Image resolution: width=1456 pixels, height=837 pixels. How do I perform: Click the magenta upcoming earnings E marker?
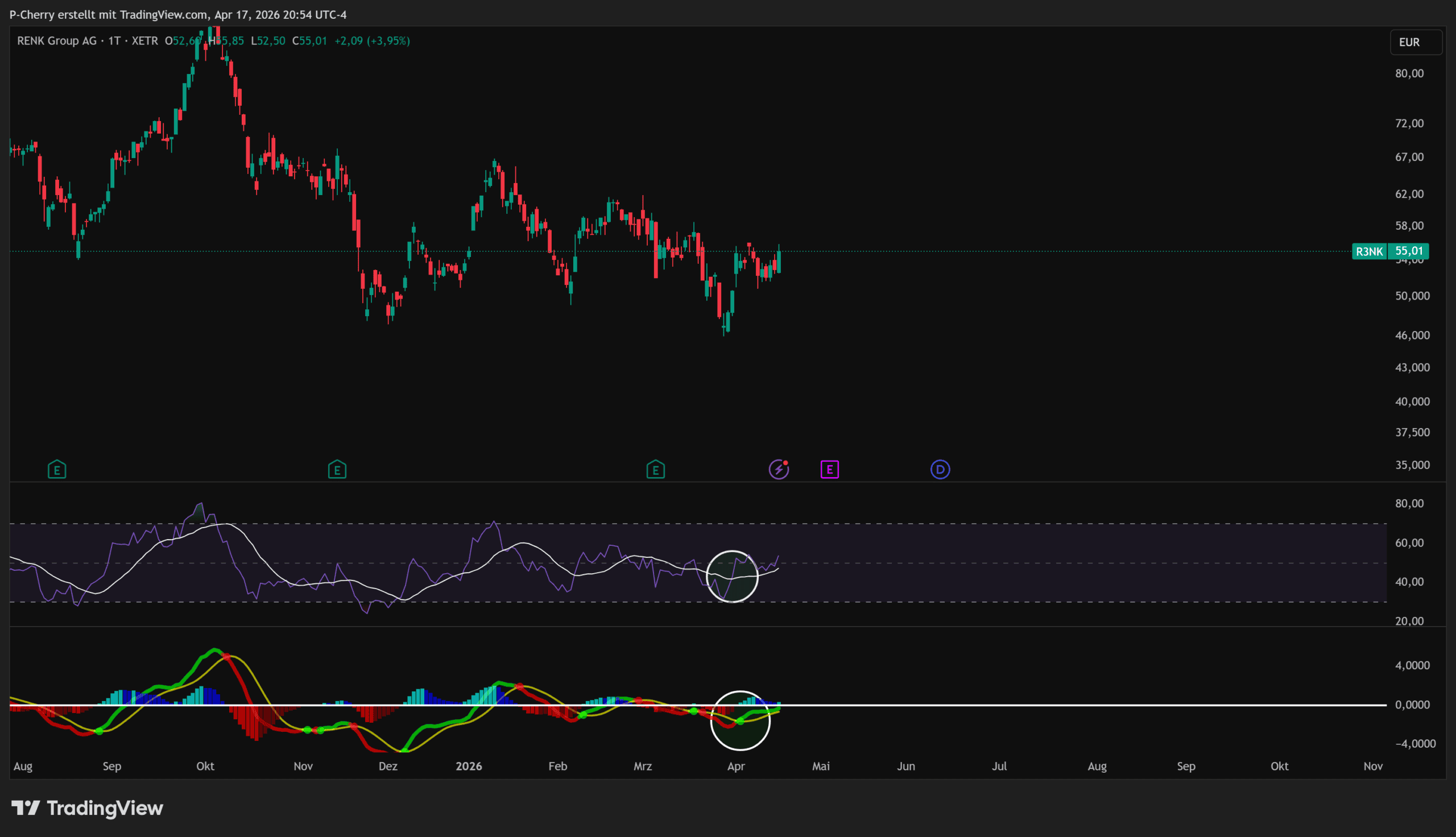tap(829, 470)
